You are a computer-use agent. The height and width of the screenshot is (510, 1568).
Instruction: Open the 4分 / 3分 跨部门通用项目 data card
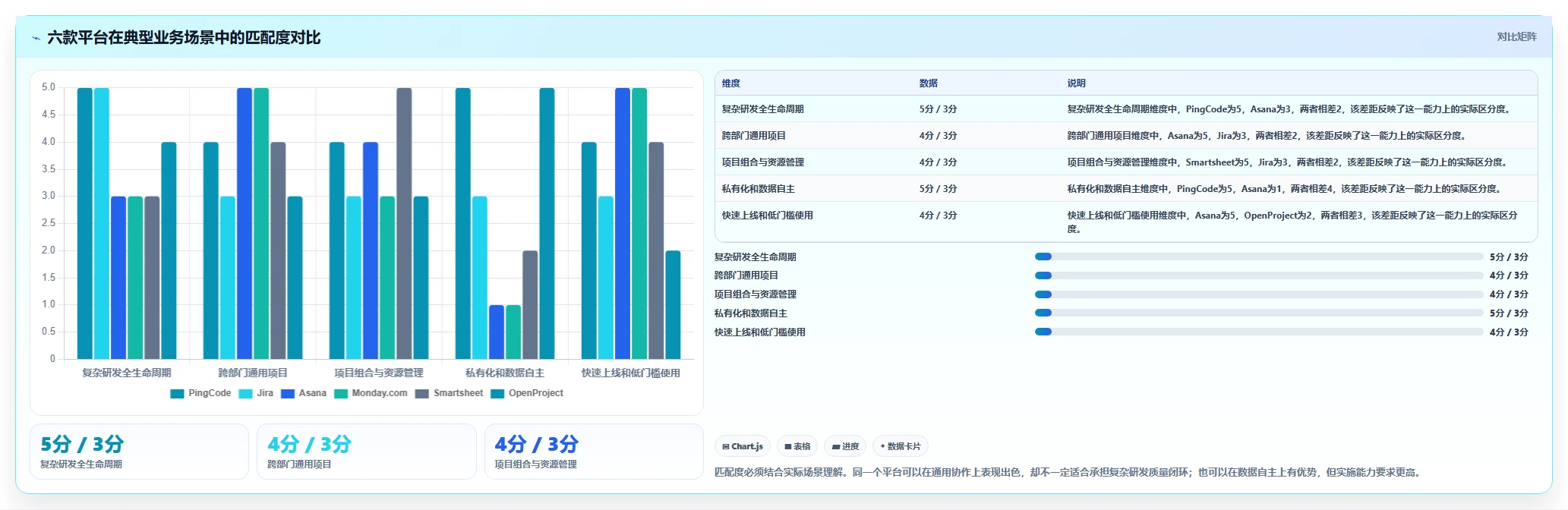pyautogui.click(x=366, y=452)
